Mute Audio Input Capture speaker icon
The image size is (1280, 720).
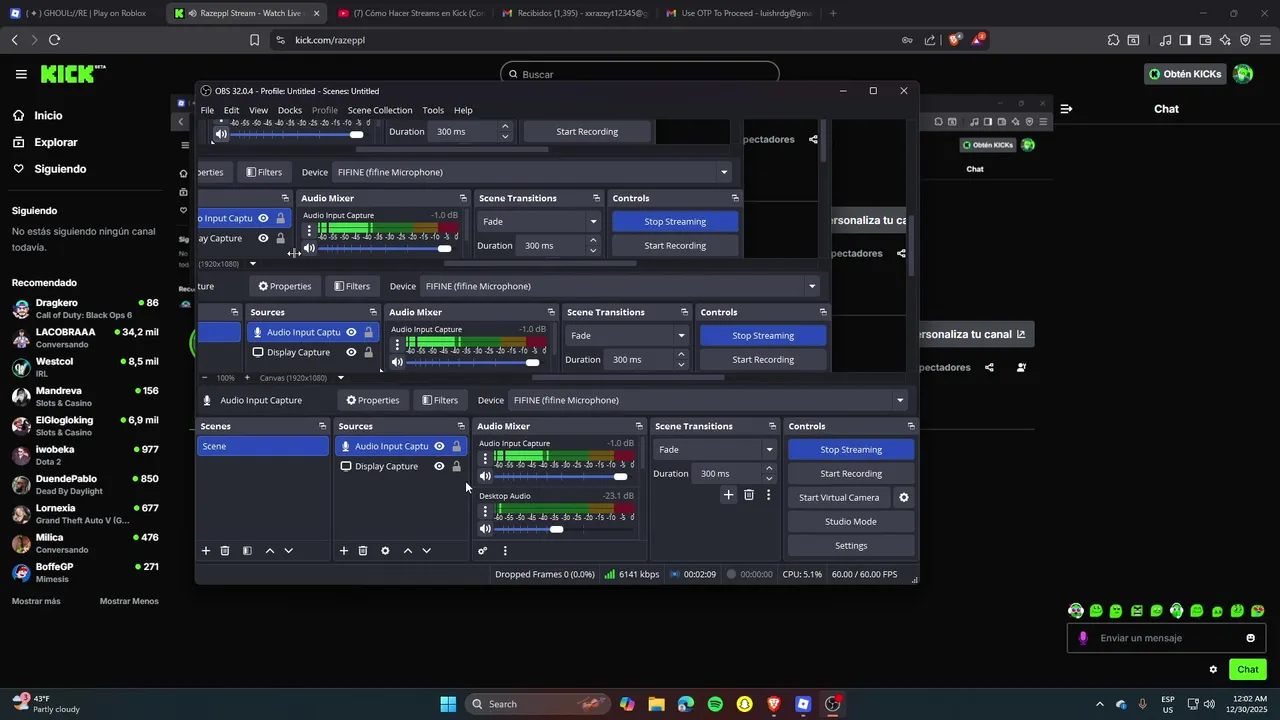[x=485, y=476]
